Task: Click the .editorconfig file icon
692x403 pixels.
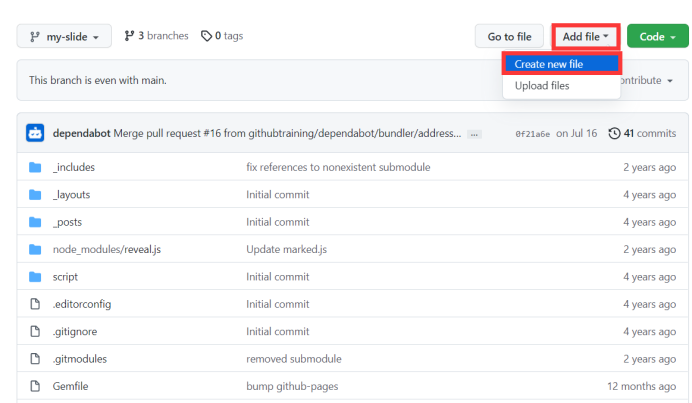Action: pos(35,304)
